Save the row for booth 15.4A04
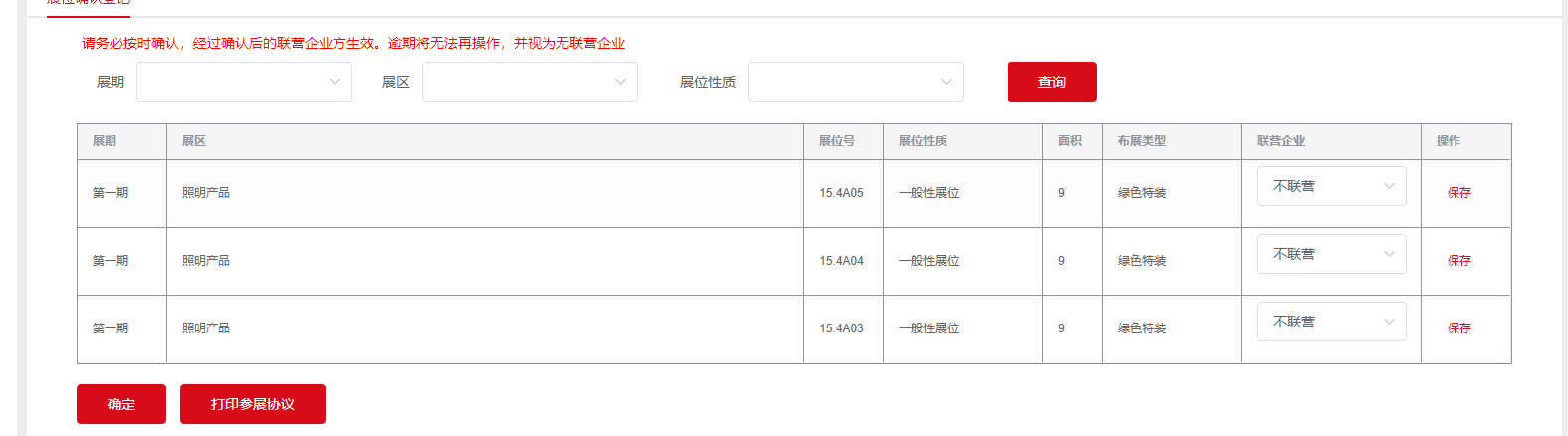Viewport: 1568px width, 436px height. tap(1458, 261)
